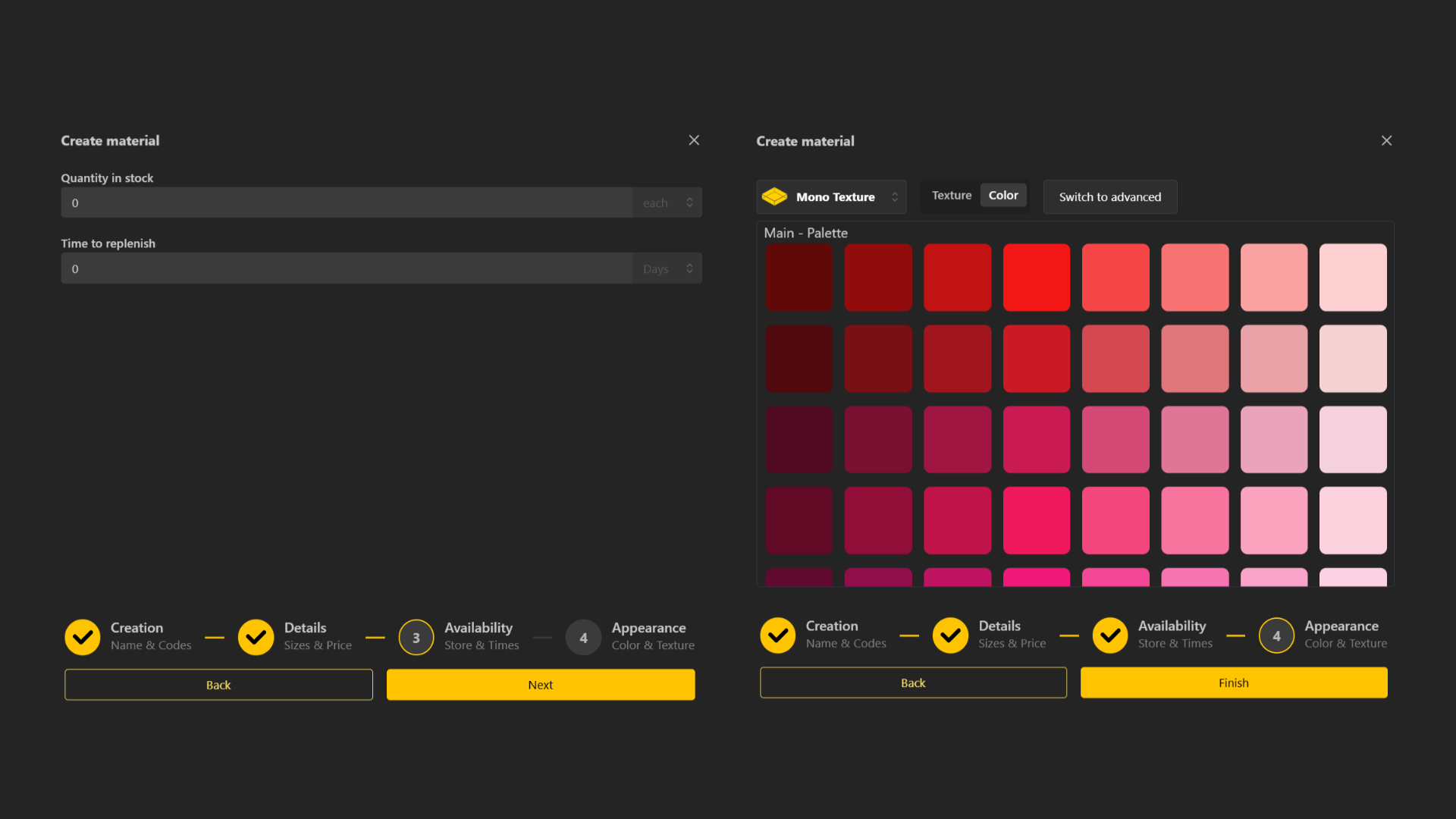The width and height of the screenshot is (1456, 819).
Task: Click Creation checkmark icon in right dialog
Action: 778,635
